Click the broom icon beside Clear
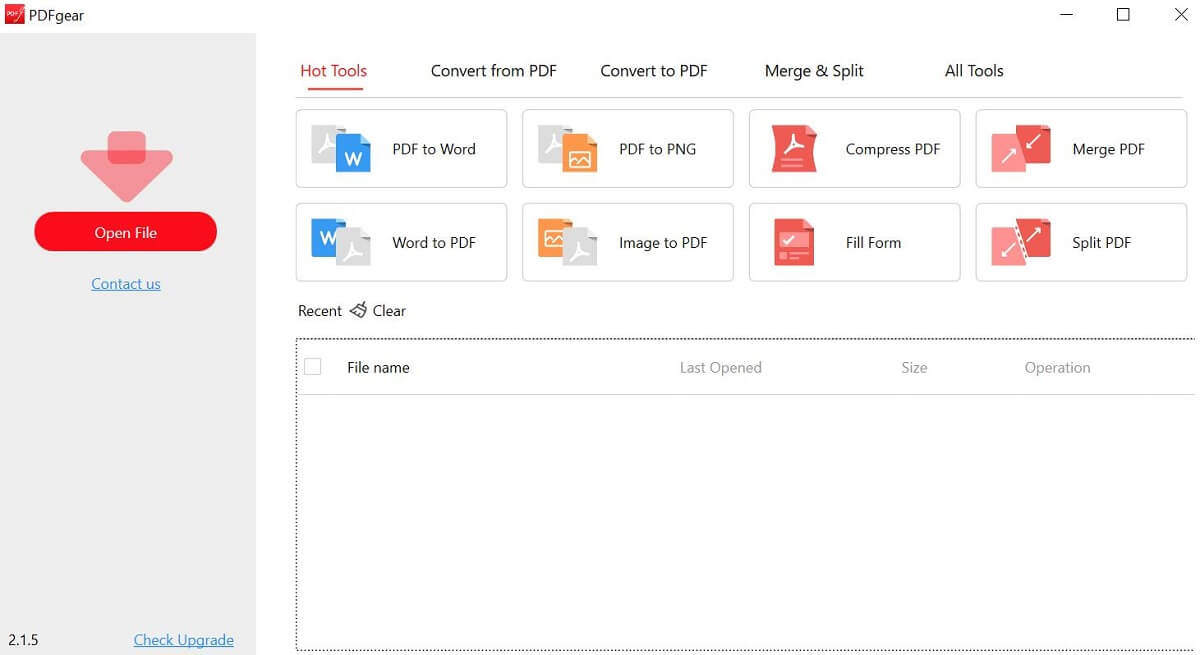Viewport: 1200px width, 655px height. pos(358,310)
